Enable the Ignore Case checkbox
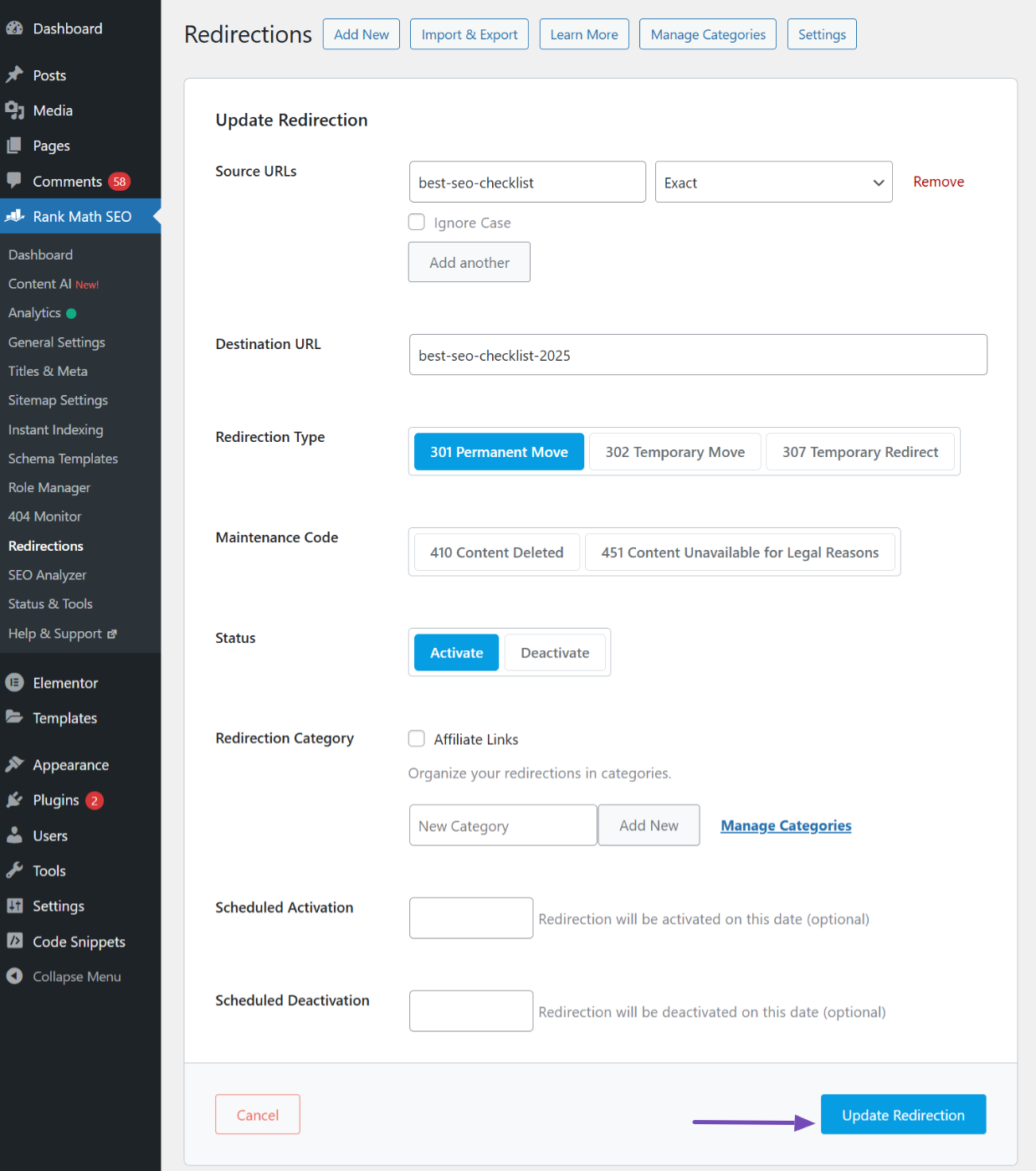 tap(417, 223)
